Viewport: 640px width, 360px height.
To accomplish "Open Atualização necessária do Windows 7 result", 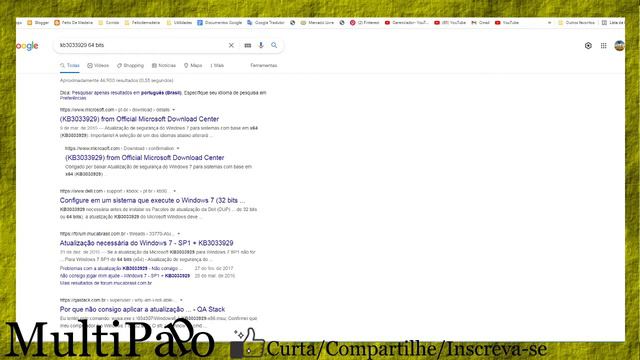I will 147,243.
